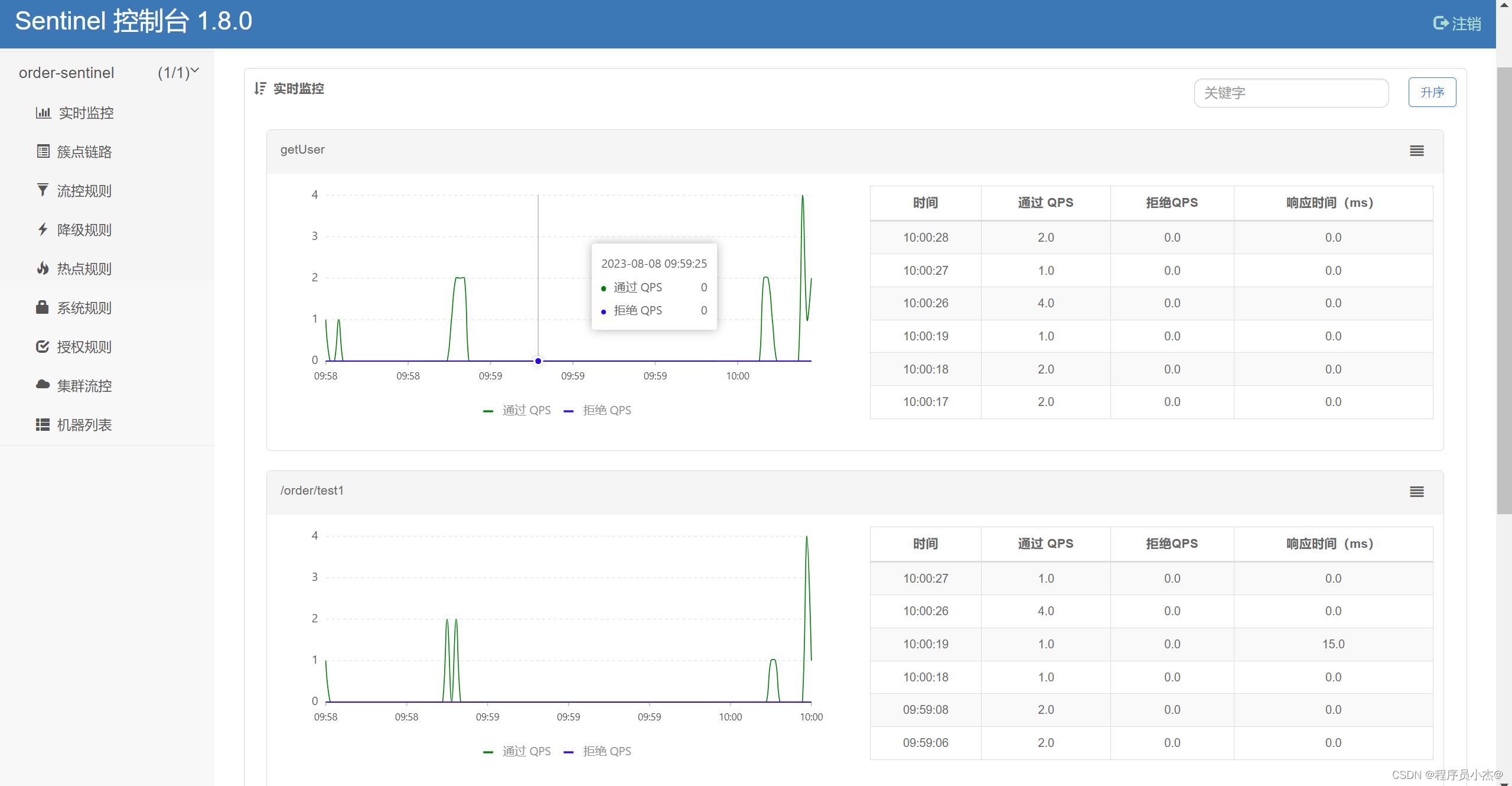Click the 升序 ascending sort button

pos(1432,92)
